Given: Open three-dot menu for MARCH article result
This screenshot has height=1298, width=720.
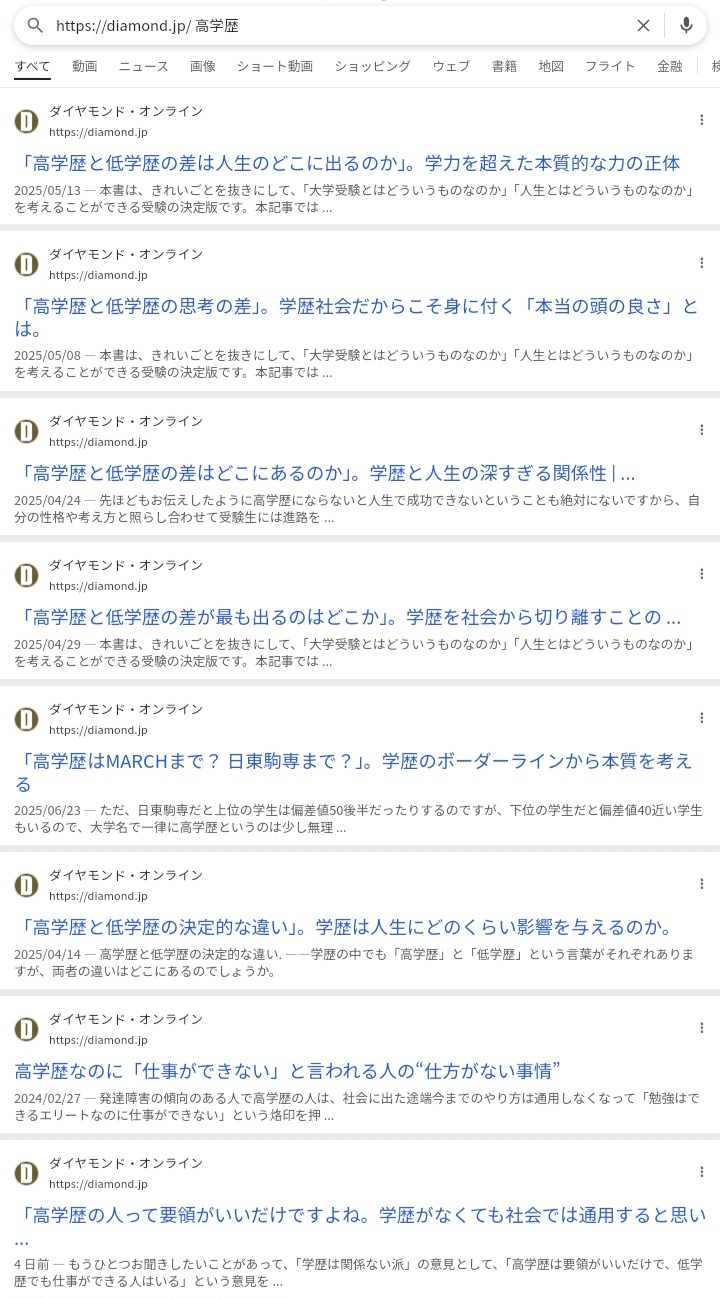Looking at the screenshot, I should (x=701, y=718).
